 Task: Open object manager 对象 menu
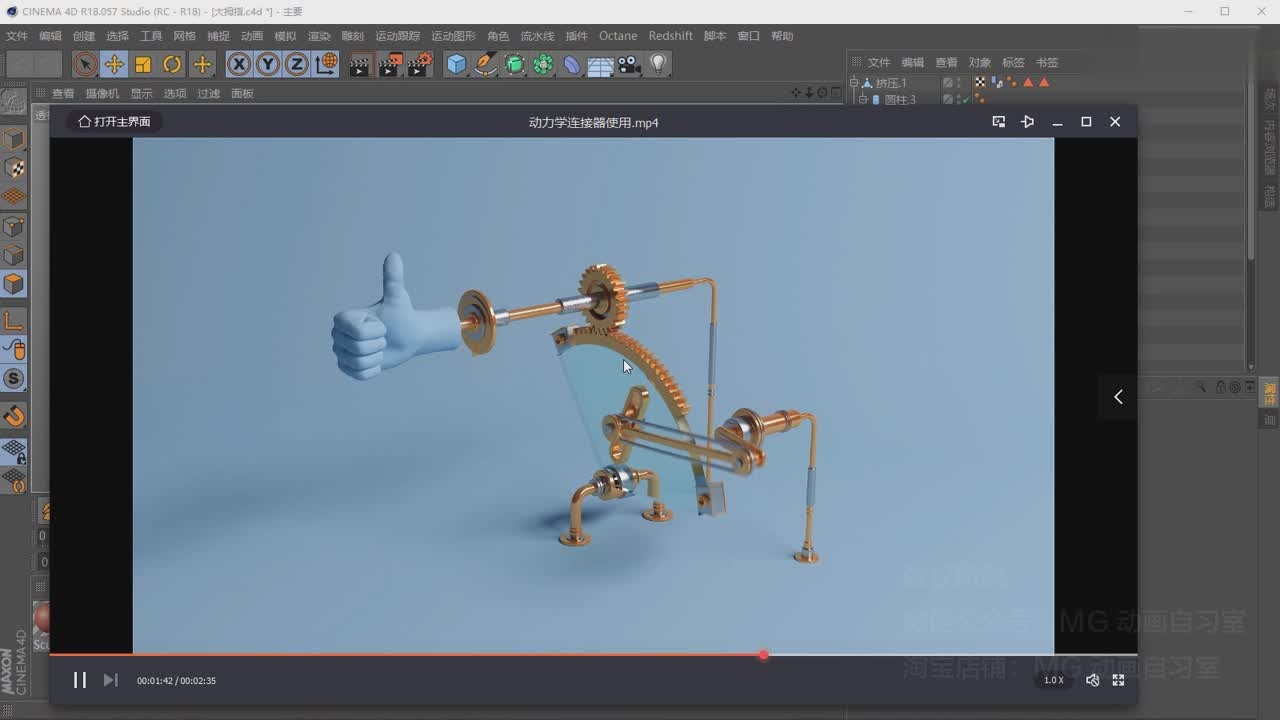(x=979, y=62)
